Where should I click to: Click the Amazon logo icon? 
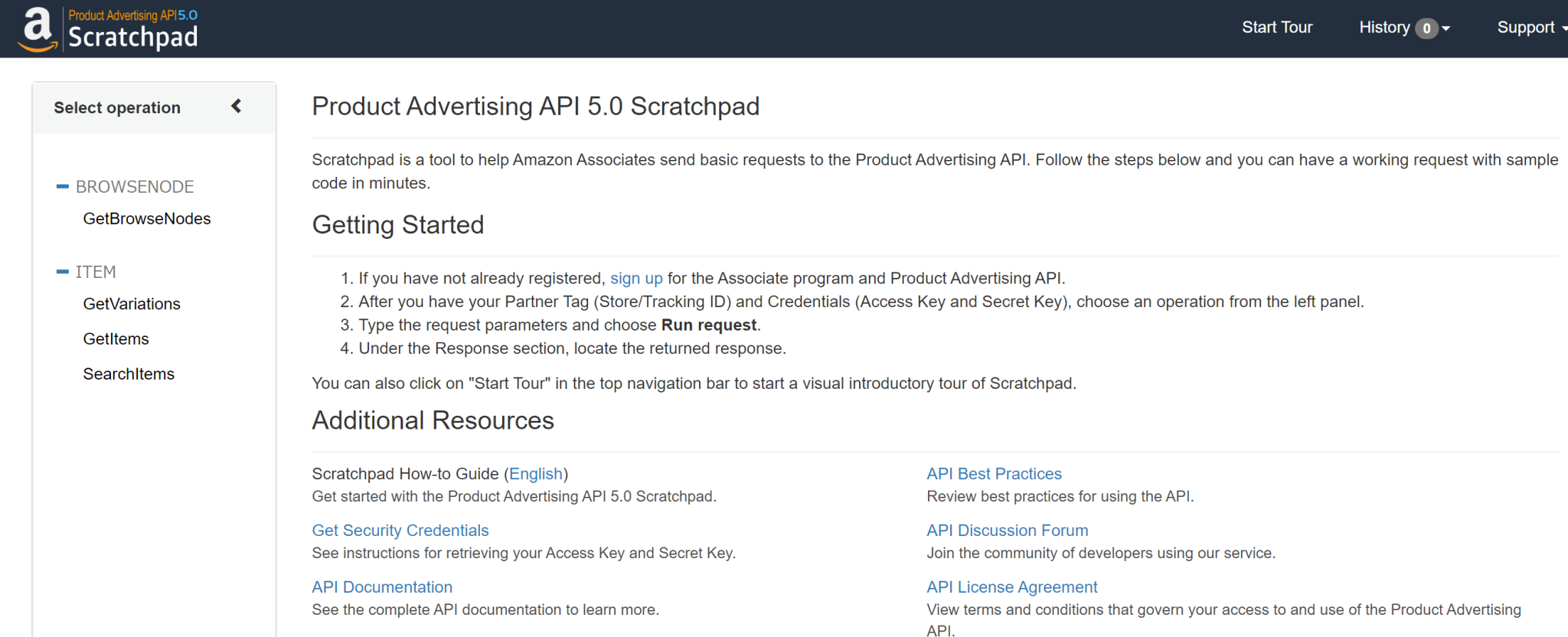37,29
